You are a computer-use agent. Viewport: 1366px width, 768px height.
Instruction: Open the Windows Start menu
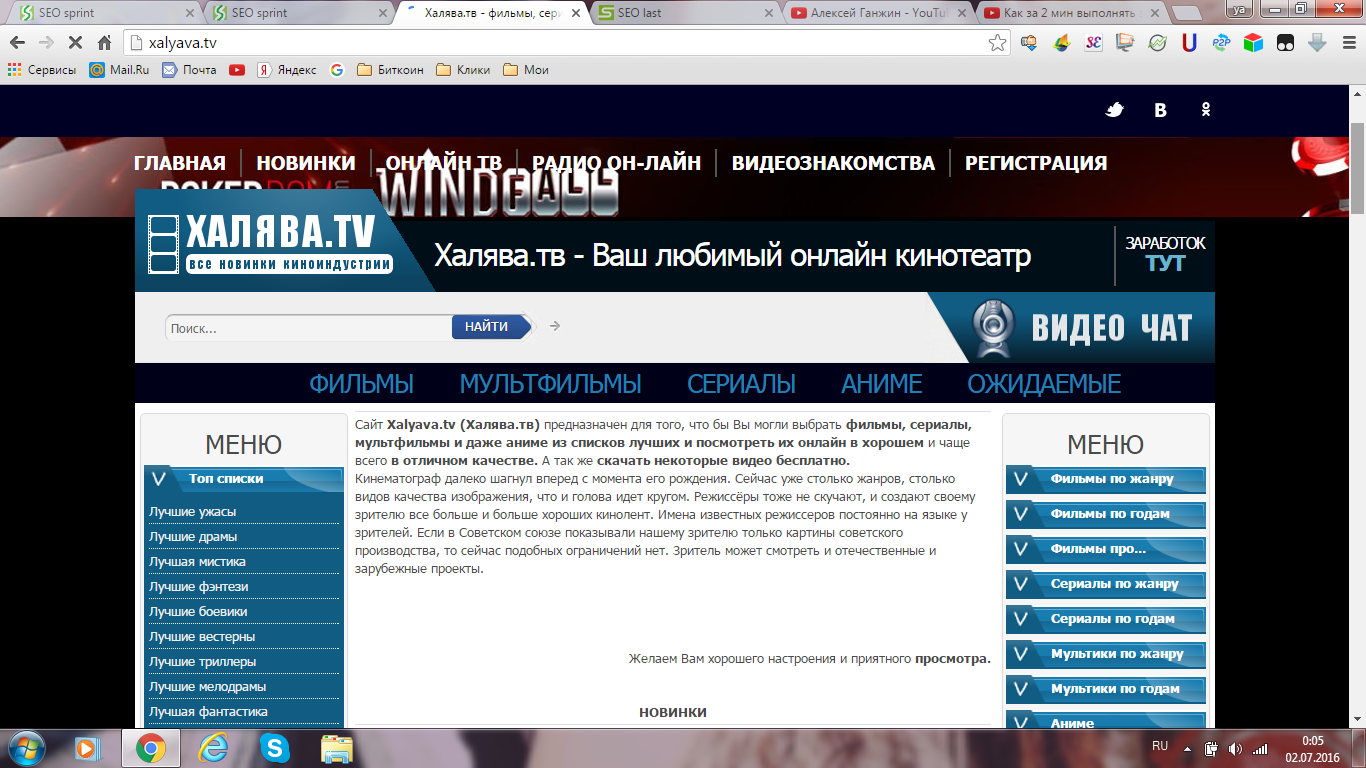(26, 748)
